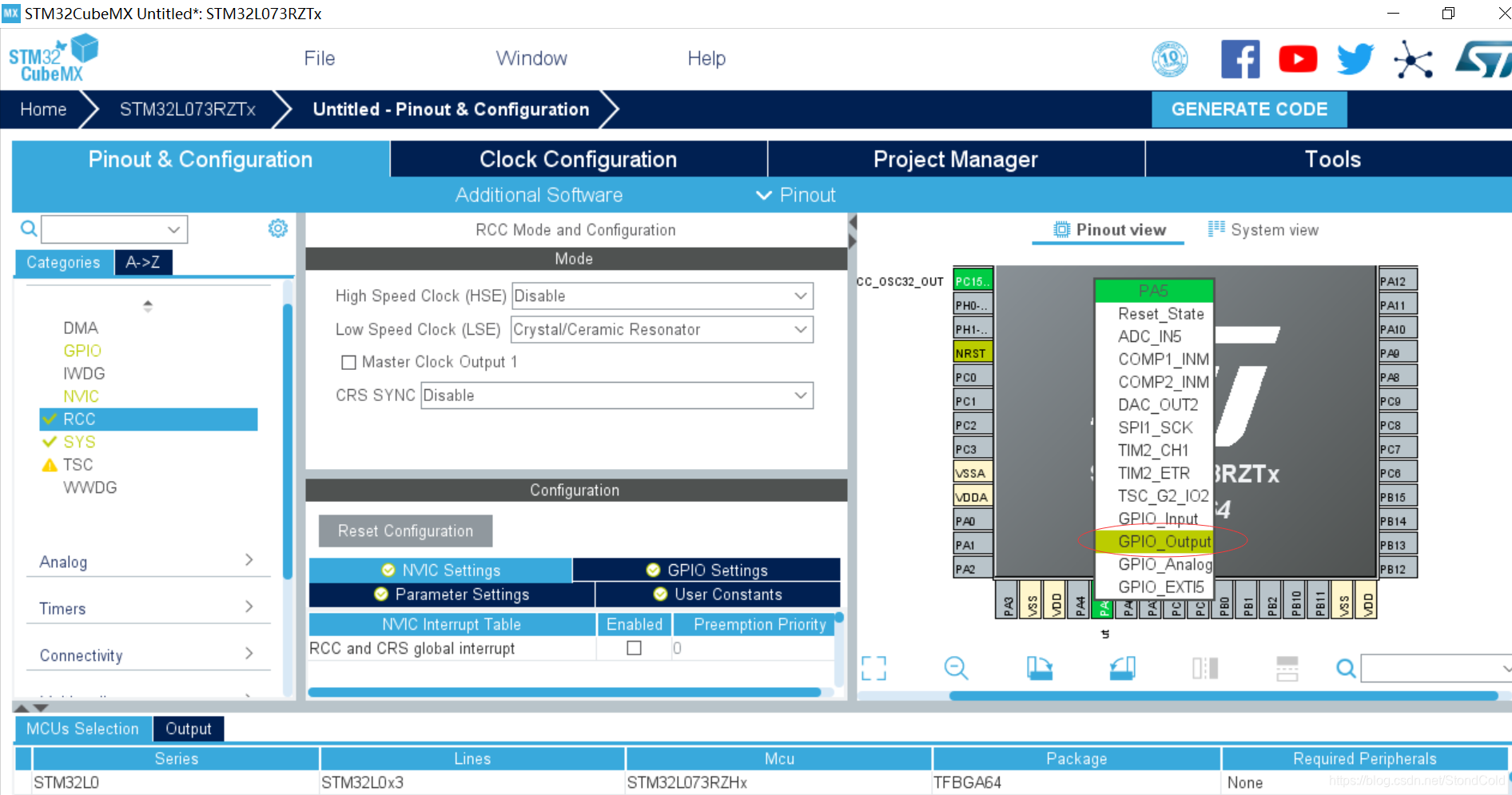1512x795 pixels.
Task: Collapse the System Core section arrow
Action: click(147, 305)
